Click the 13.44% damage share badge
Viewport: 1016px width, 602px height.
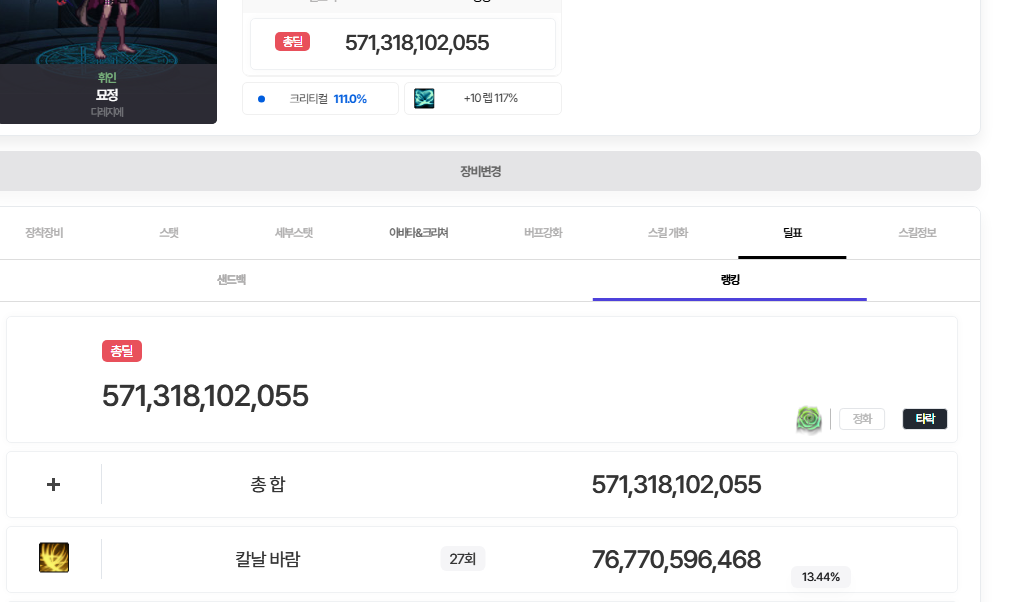820,577
